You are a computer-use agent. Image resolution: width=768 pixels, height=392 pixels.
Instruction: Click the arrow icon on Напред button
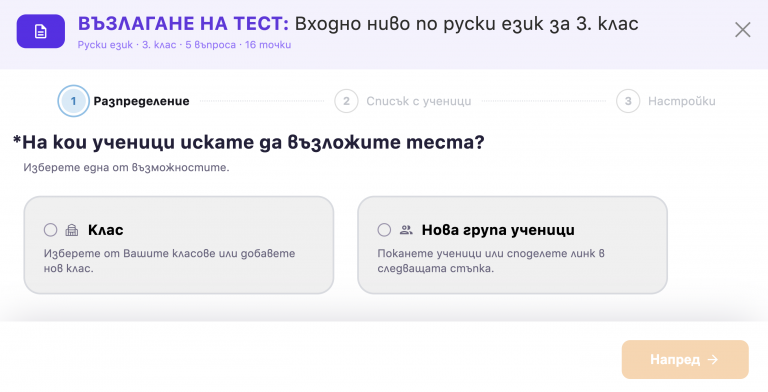(x=713, y=360)
